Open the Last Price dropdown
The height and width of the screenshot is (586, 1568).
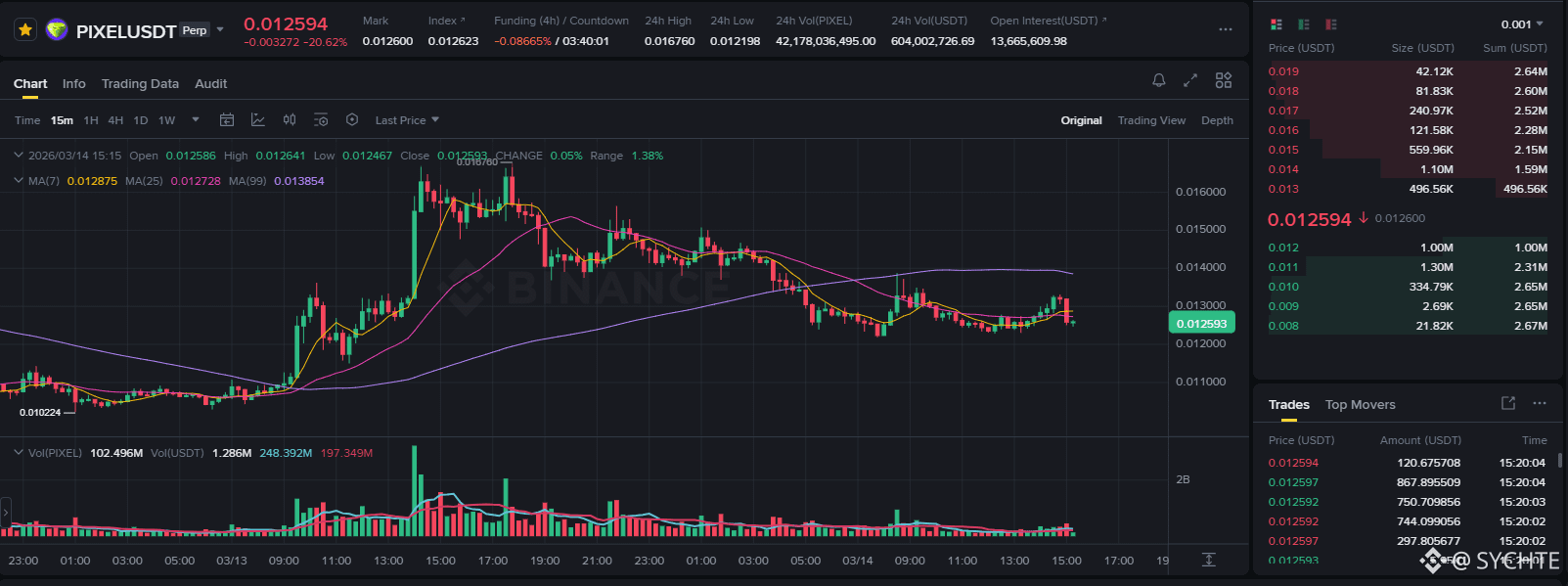tap(407, 120)
